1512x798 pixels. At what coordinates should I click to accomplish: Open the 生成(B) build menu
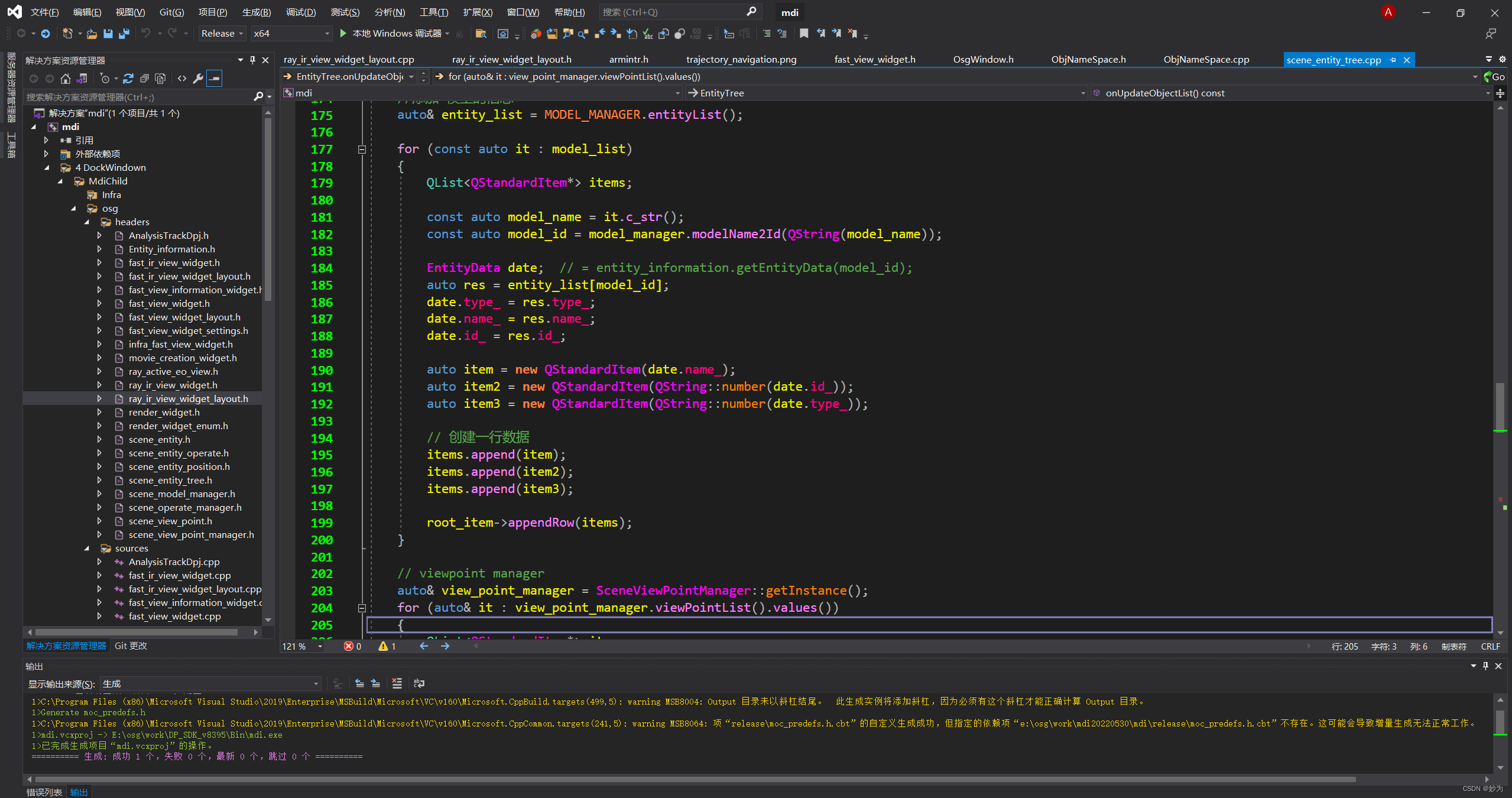tap(256, 12)
